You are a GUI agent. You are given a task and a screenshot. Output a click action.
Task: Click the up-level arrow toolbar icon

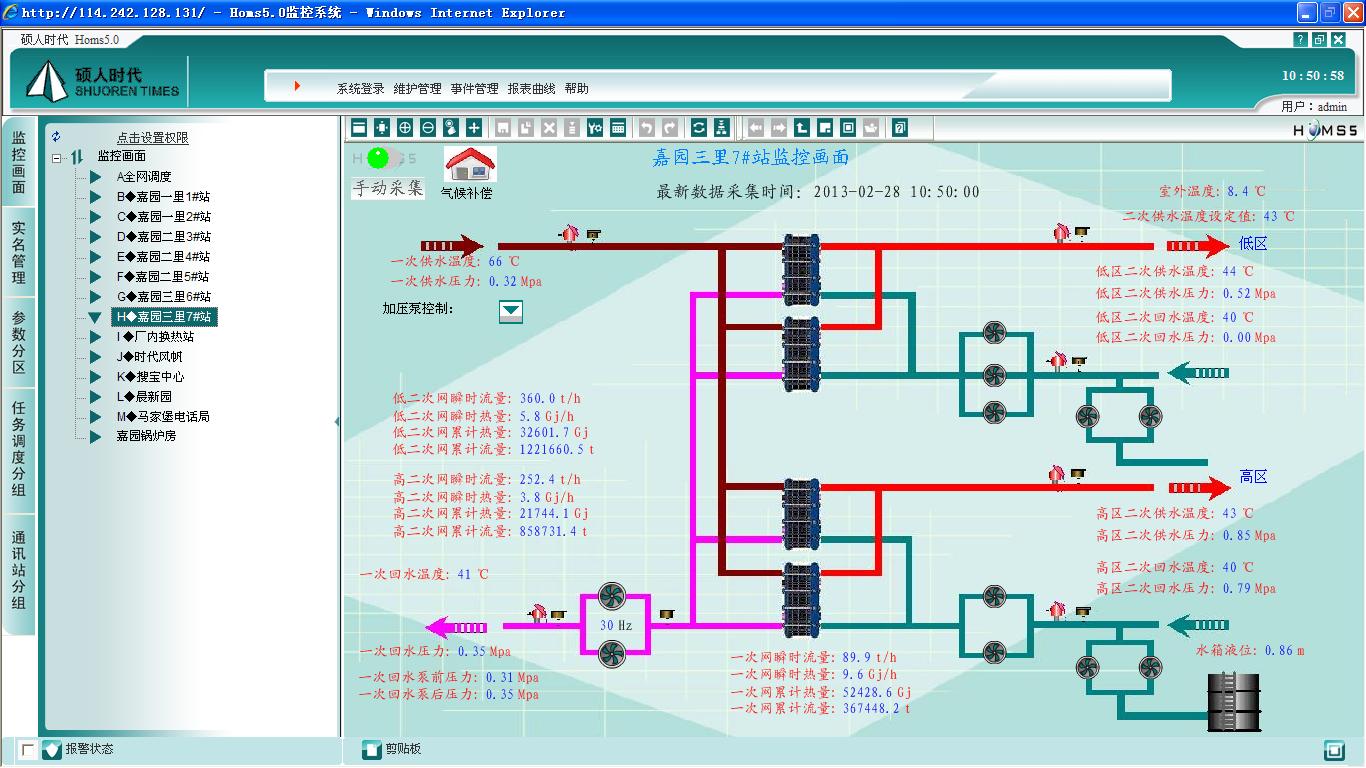click(x=802, y=128)
